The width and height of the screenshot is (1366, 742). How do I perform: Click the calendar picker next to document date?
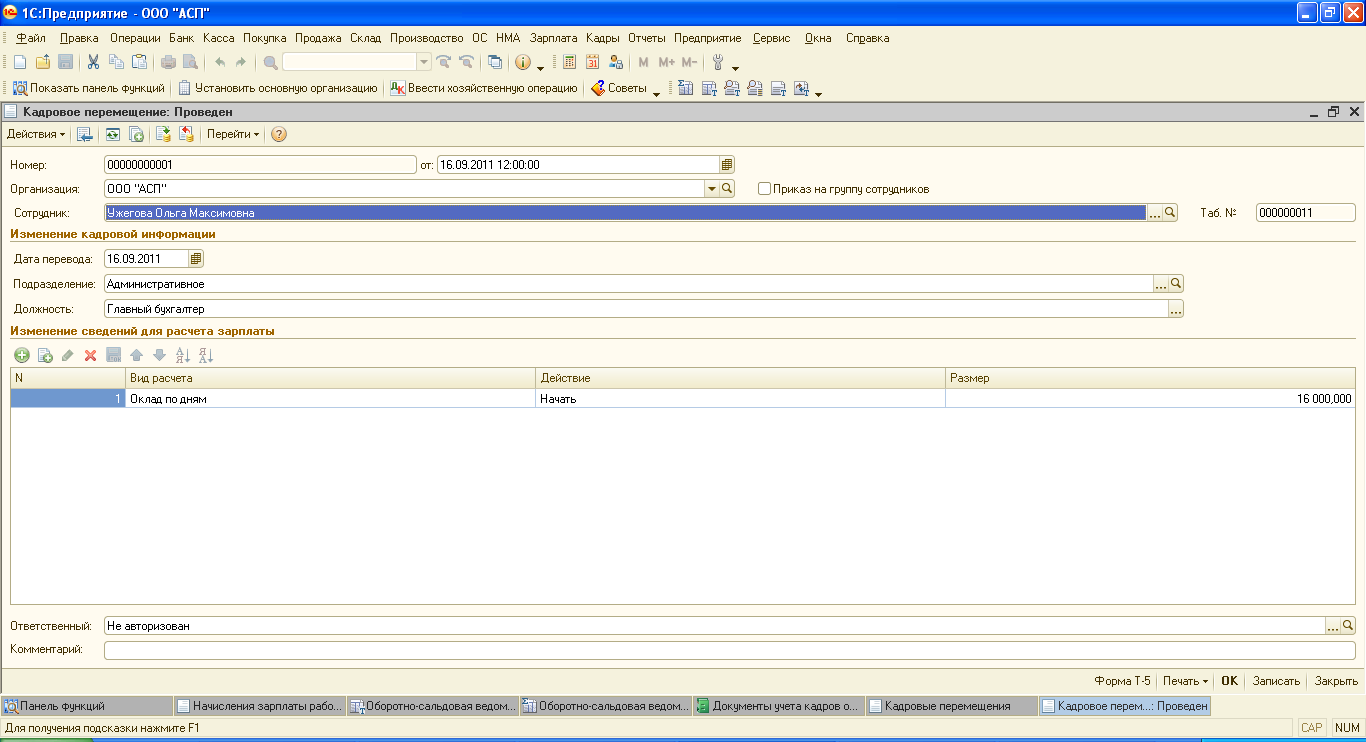(727, 165)
